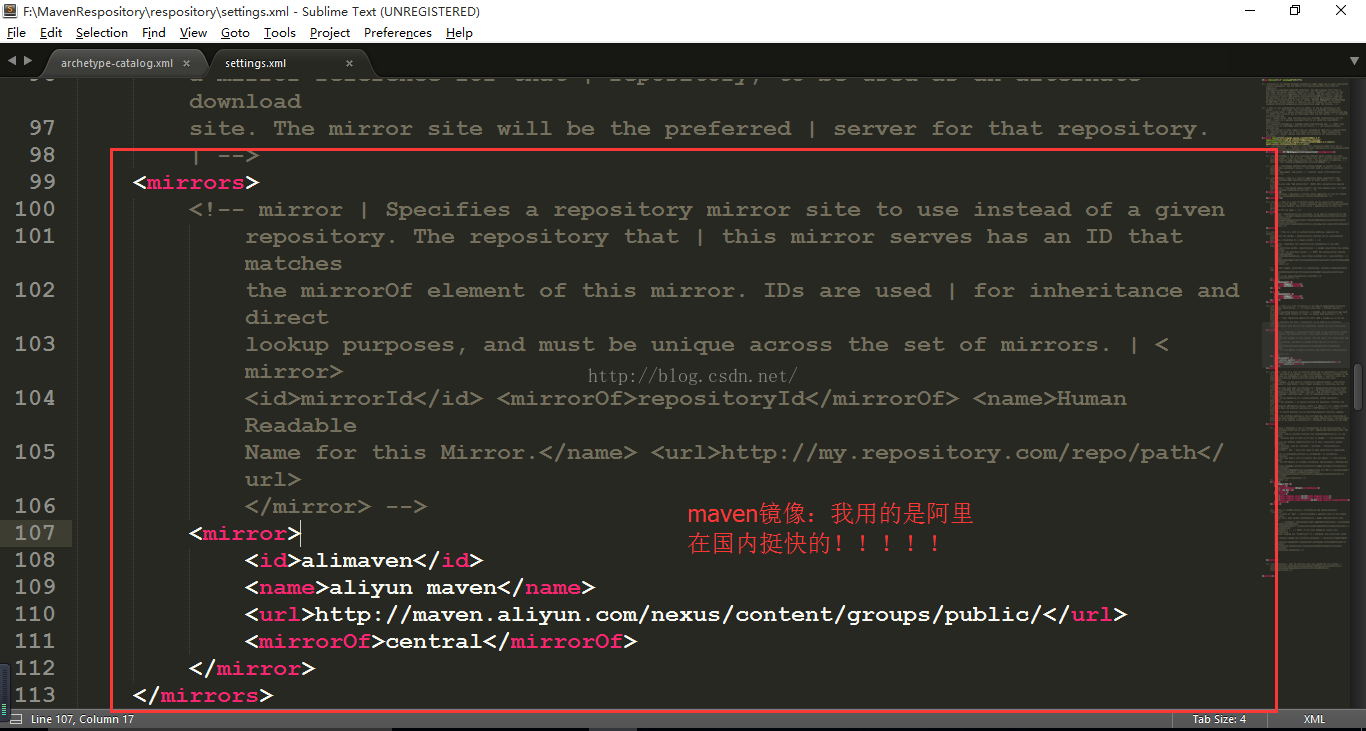Open the View menu
The height and width of the screenshot is (731, 1366).
coord(194,33)
